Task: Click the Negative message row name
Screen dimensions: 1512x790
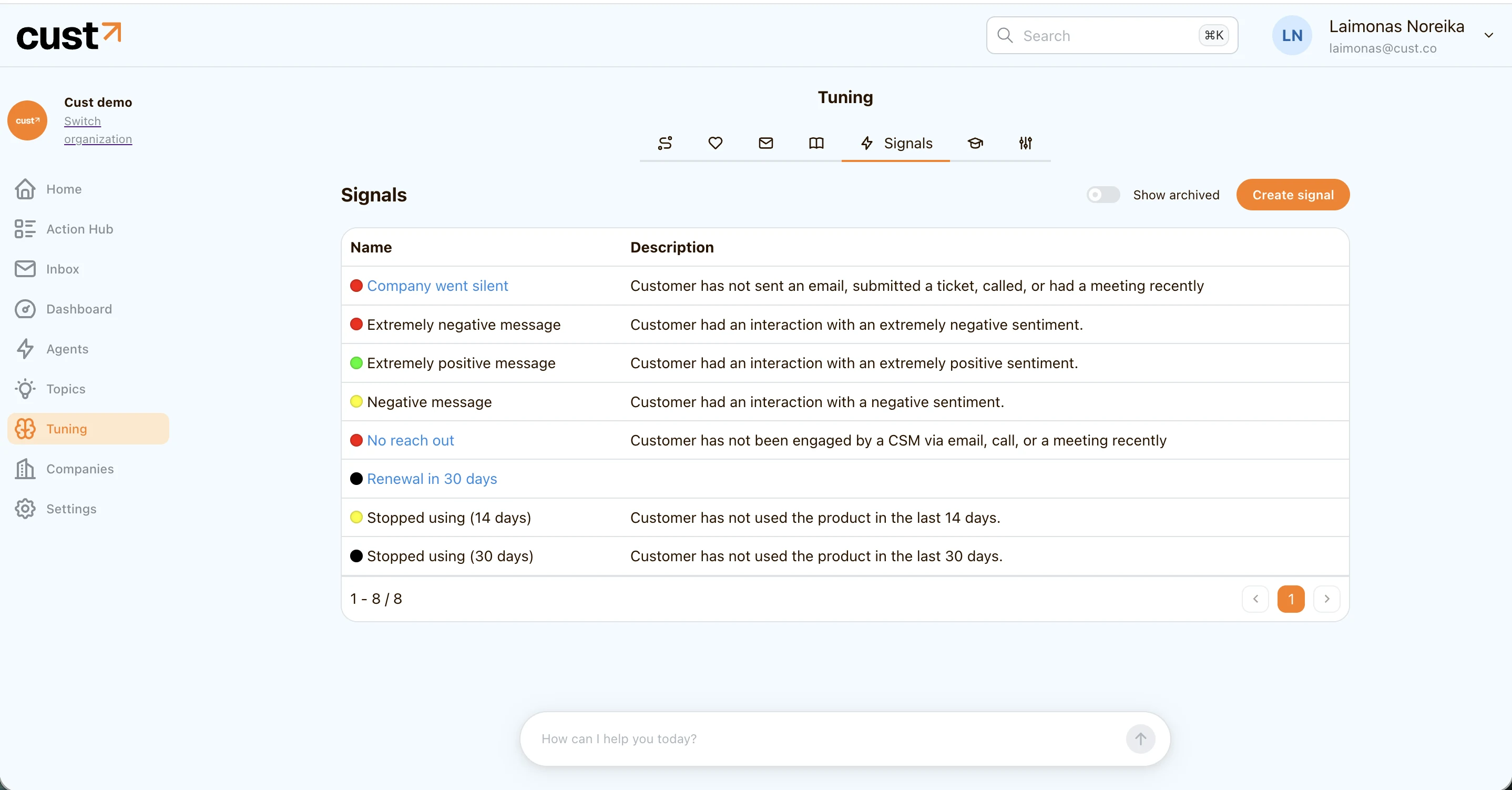Action: tap(430, 402)
